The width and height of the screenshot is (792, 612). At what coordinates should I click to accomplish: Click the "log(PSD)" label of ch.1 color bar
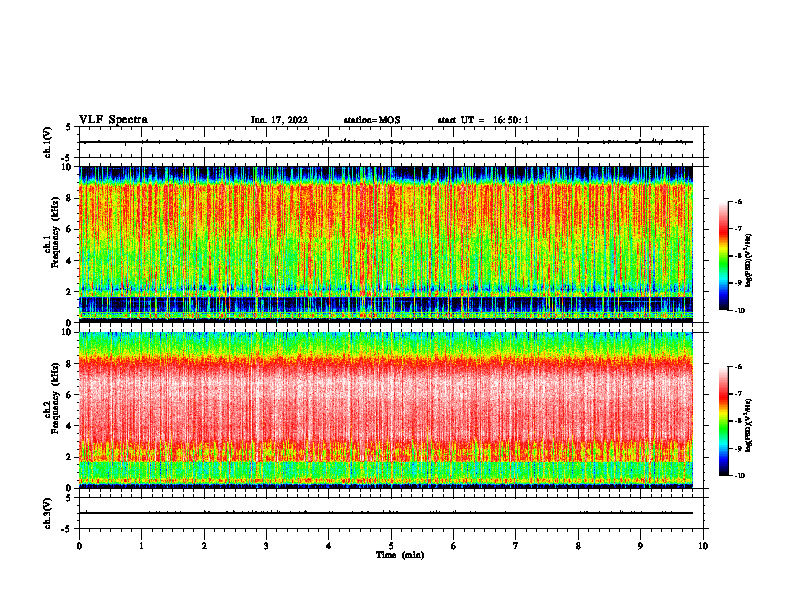point(749,260)
